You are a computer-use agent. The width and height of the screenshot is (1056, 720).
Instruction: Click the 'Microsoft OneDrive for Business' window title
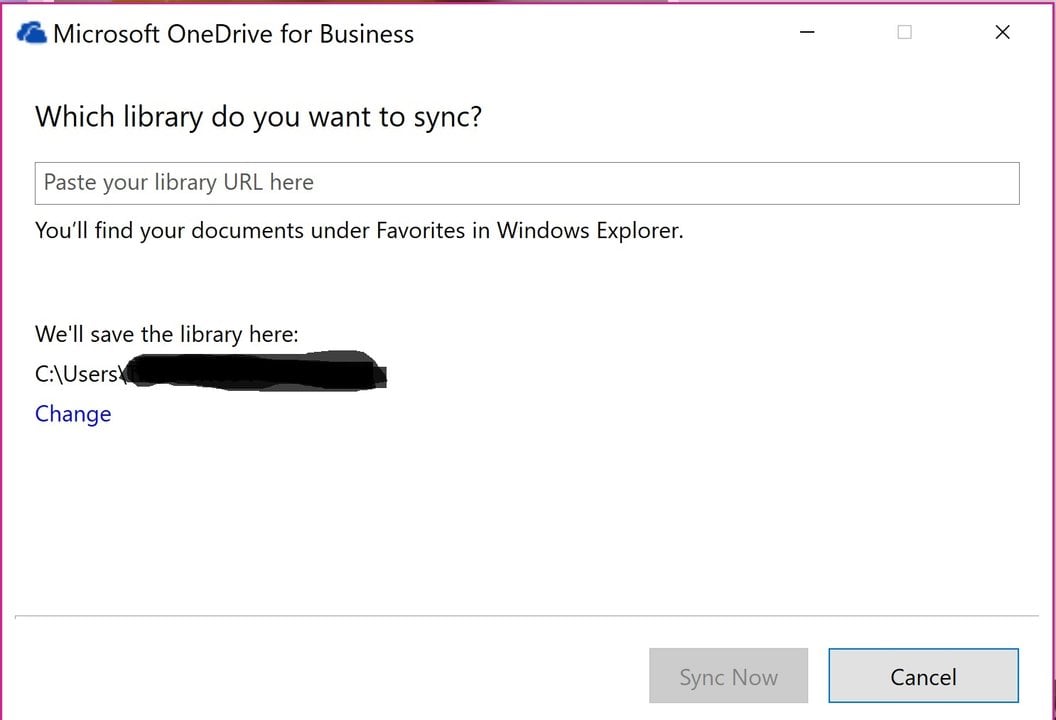[233, 34]
